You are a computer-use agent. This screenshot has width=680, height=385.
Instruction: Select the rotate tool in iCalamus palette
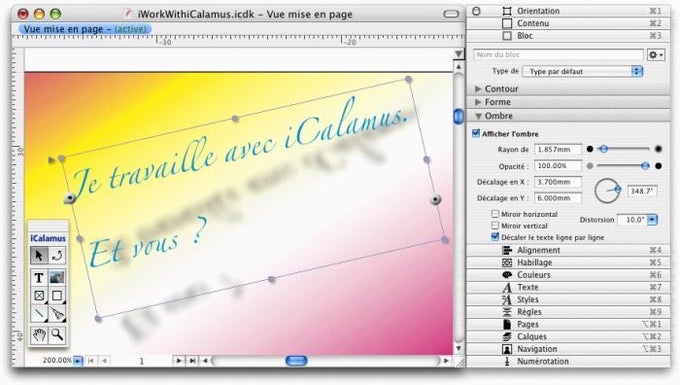[57, 255]
